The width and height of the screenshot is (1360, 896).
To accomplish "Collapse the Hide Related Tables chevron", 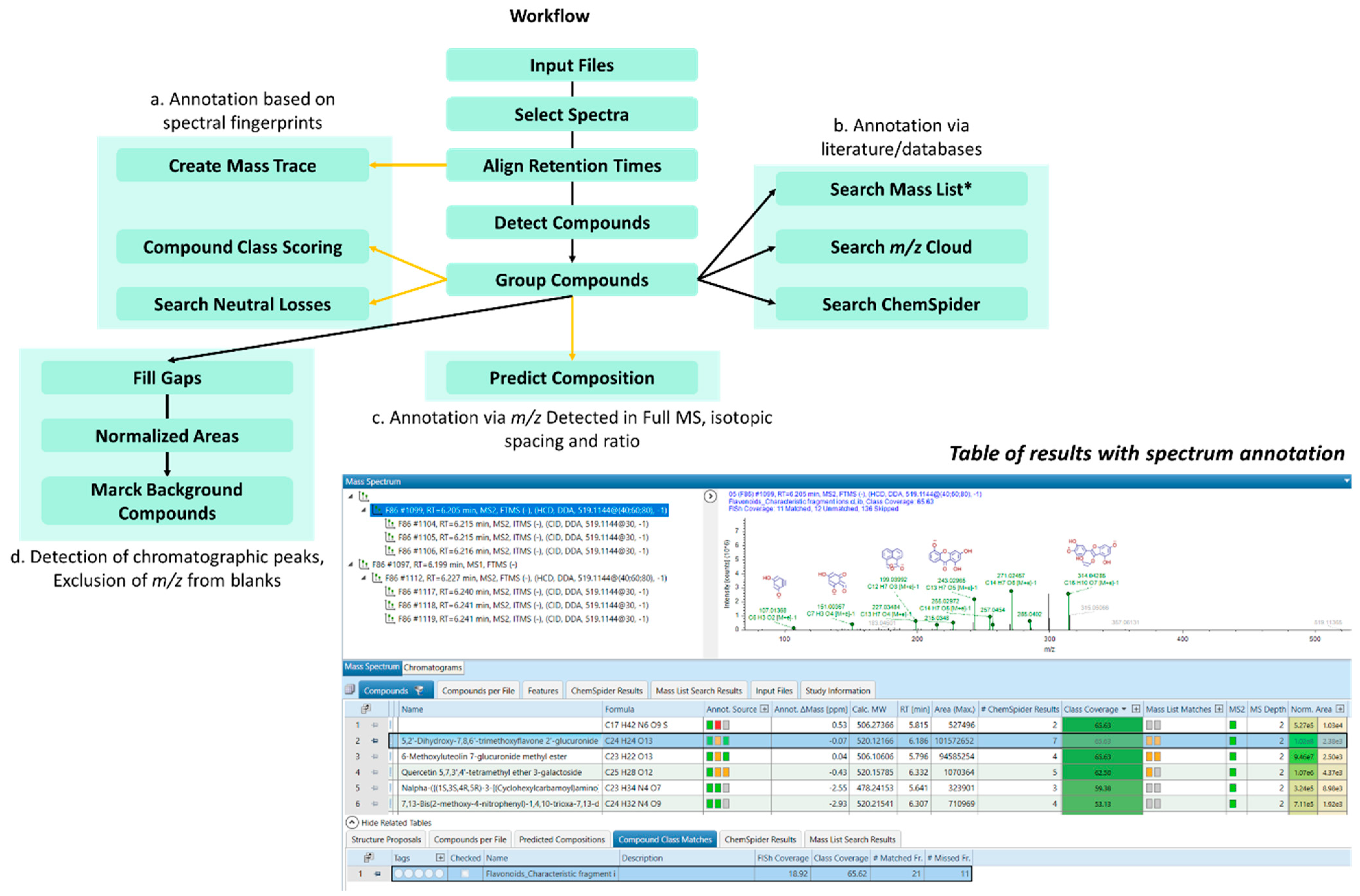I will point(352,823).
